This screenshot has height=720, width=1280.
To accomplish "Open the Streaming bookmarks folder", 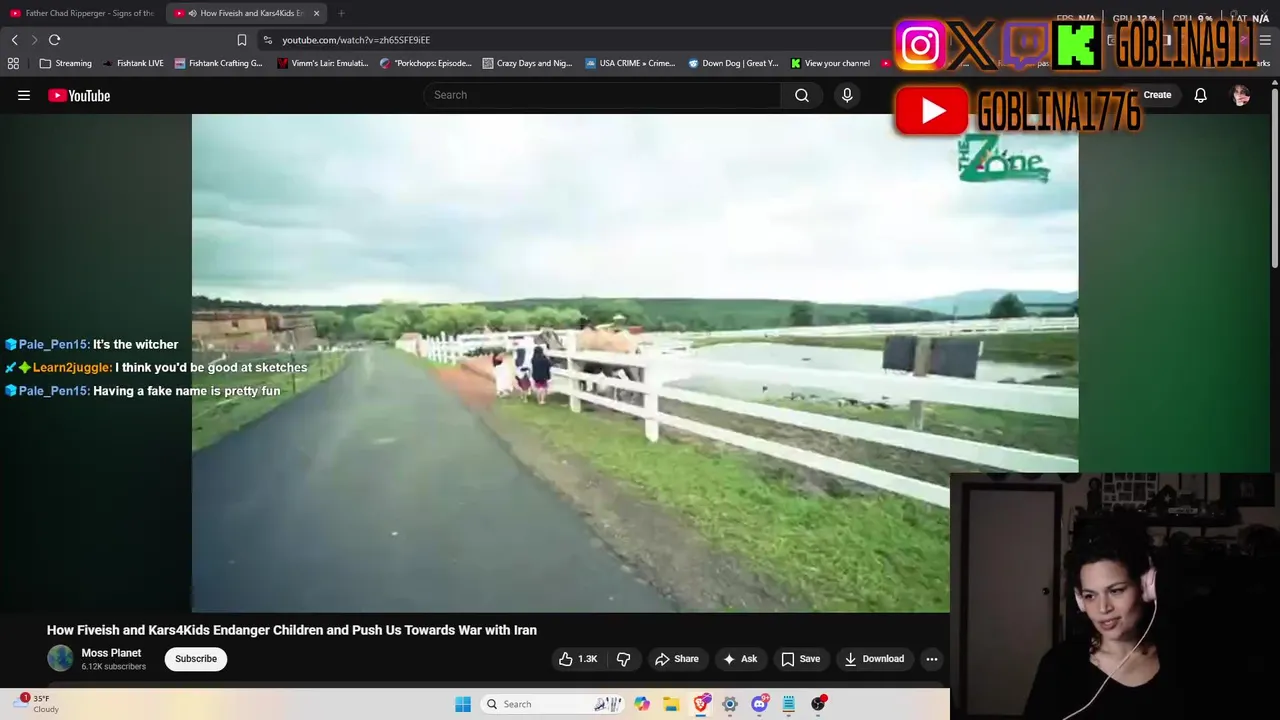I will [x=65, y=63].
